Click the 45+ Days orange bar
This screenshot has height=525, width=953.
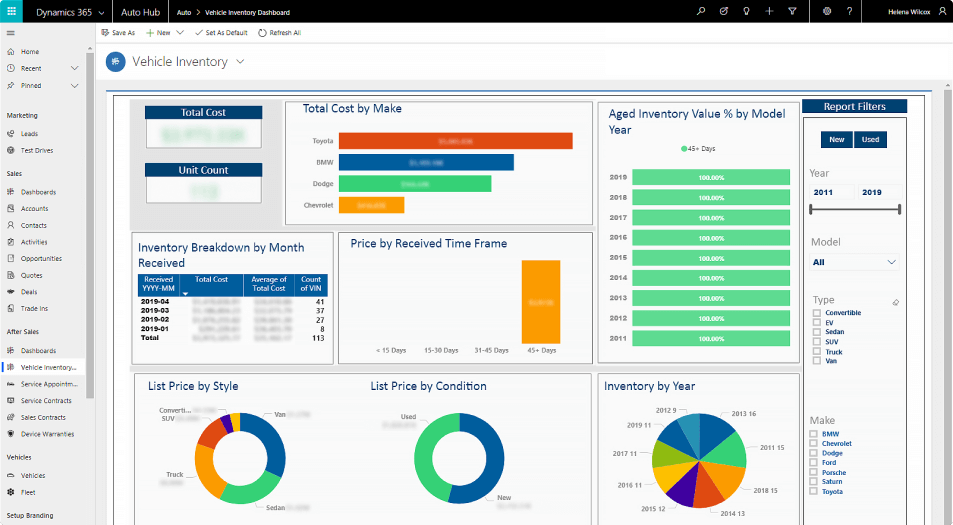[x=541, y=302]
